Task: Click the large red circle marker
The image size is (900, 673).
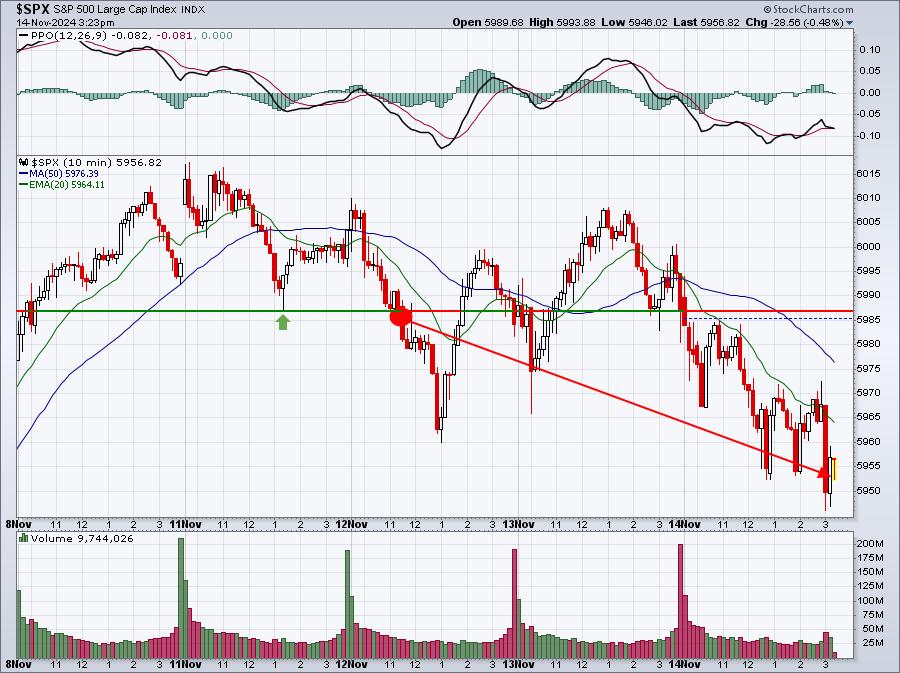Action: click(x=401, y=316)
